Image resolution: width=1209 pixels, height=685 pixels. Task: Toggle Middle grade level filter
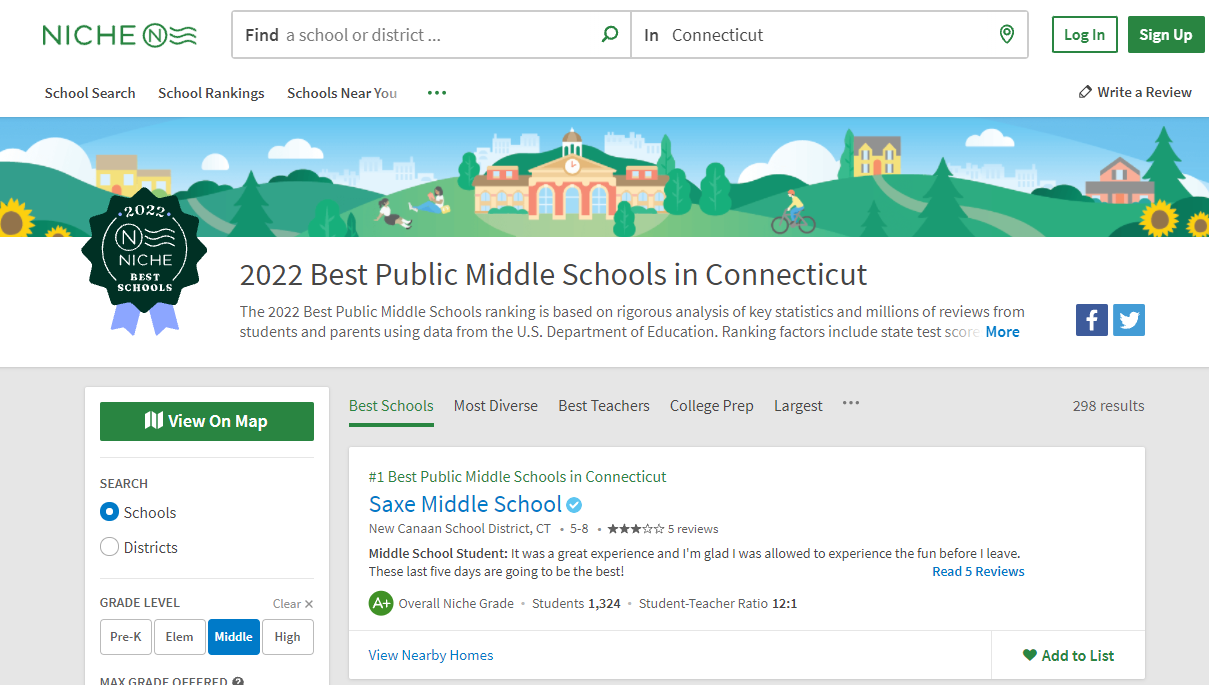click(234, 637)
